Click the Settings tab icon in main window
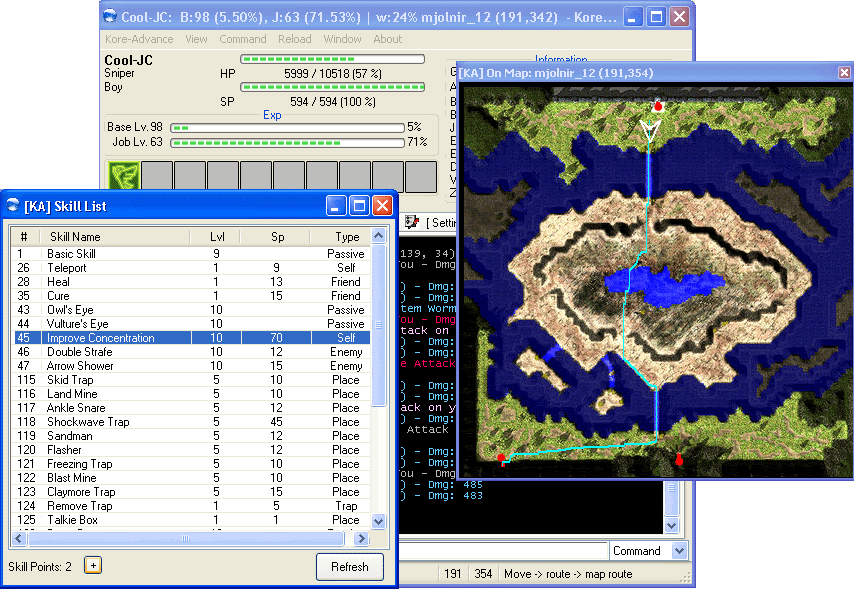The height and width of the screenshot is (589, 854). coord(412,222)
